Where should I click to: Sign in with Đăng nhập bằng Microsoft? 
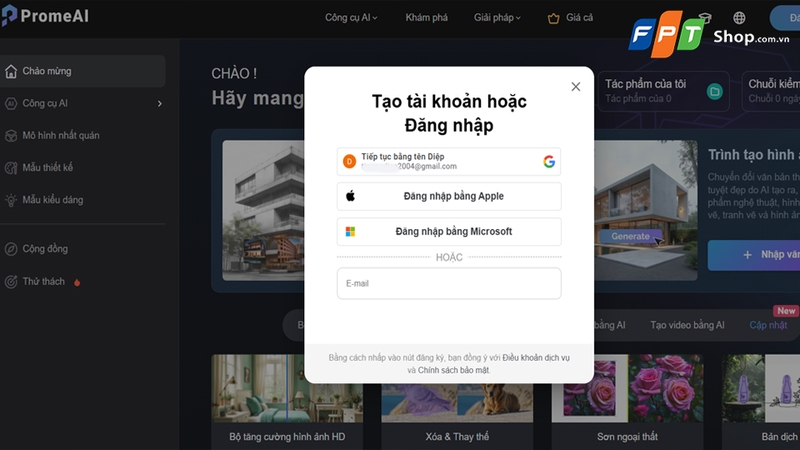tap(449, 232)
